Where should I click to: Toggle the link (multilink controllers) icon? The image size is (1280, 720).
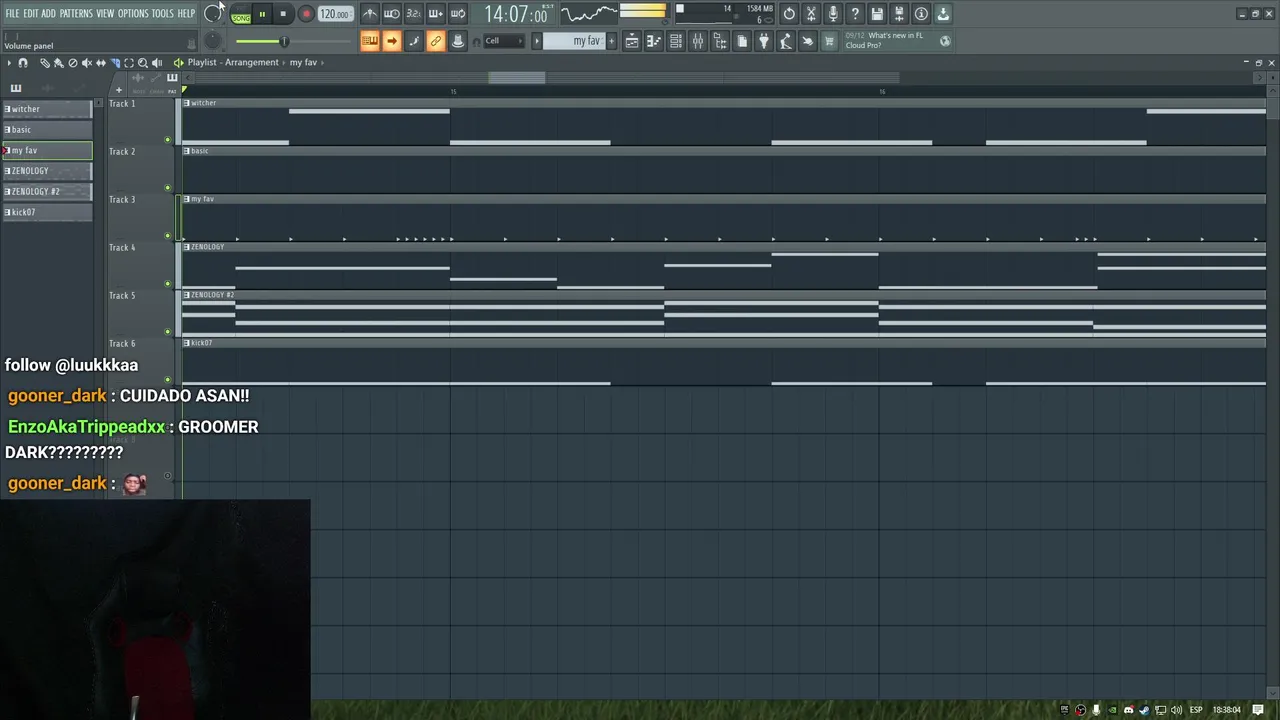[x=435, y=41]
